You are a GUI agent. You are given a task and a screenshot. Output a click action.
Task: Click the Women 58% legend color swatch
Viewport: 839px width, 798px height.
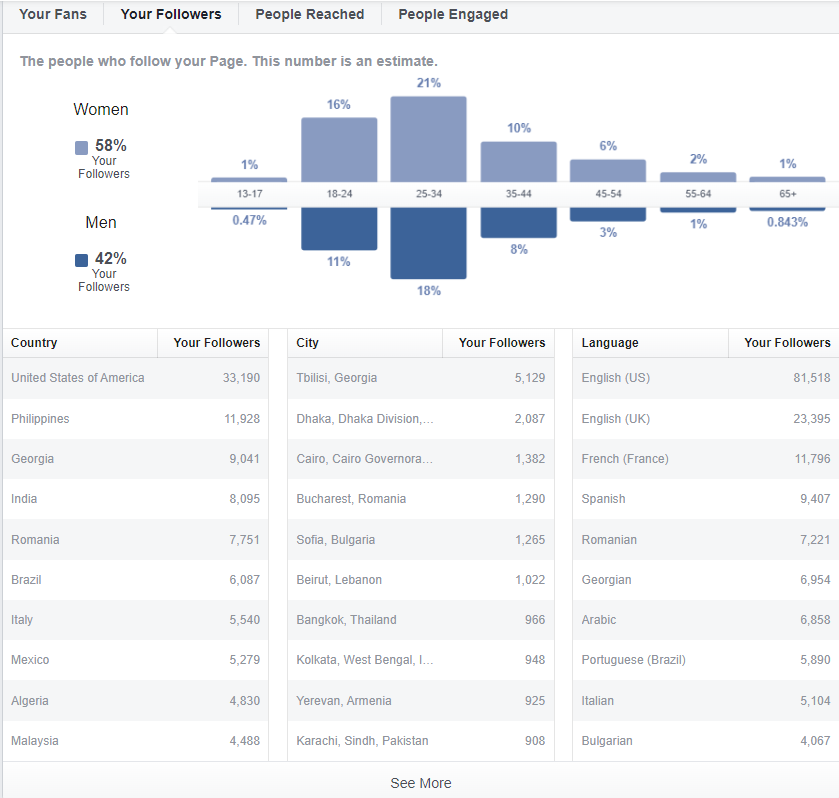(81, 148)
